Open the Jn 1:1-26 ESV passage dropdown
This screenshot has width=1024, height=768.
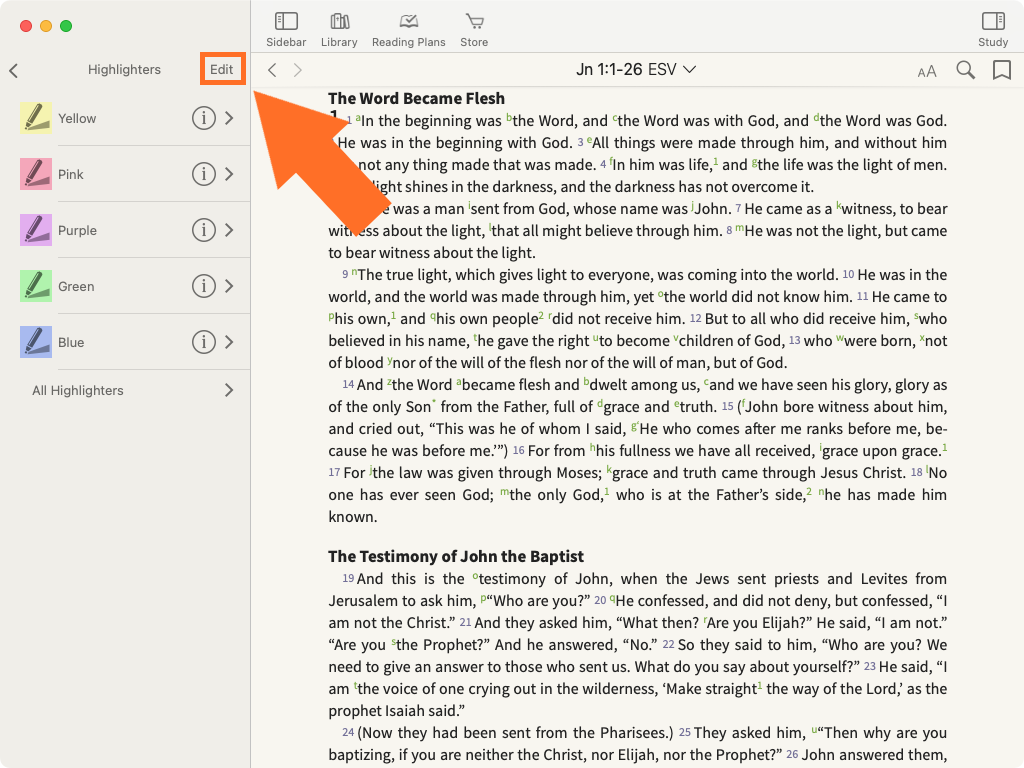point(636,70)
